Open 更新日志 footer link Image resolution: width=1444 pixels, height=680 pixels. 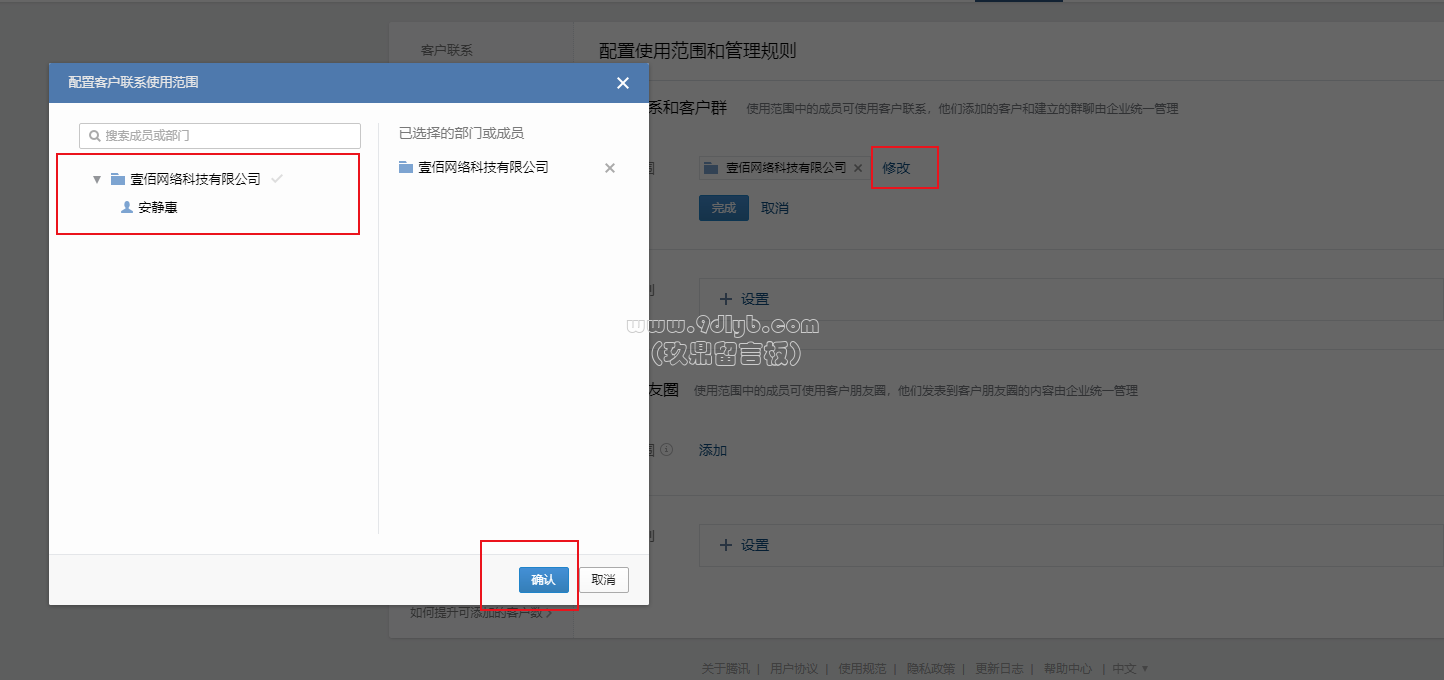tap(999, 668)
